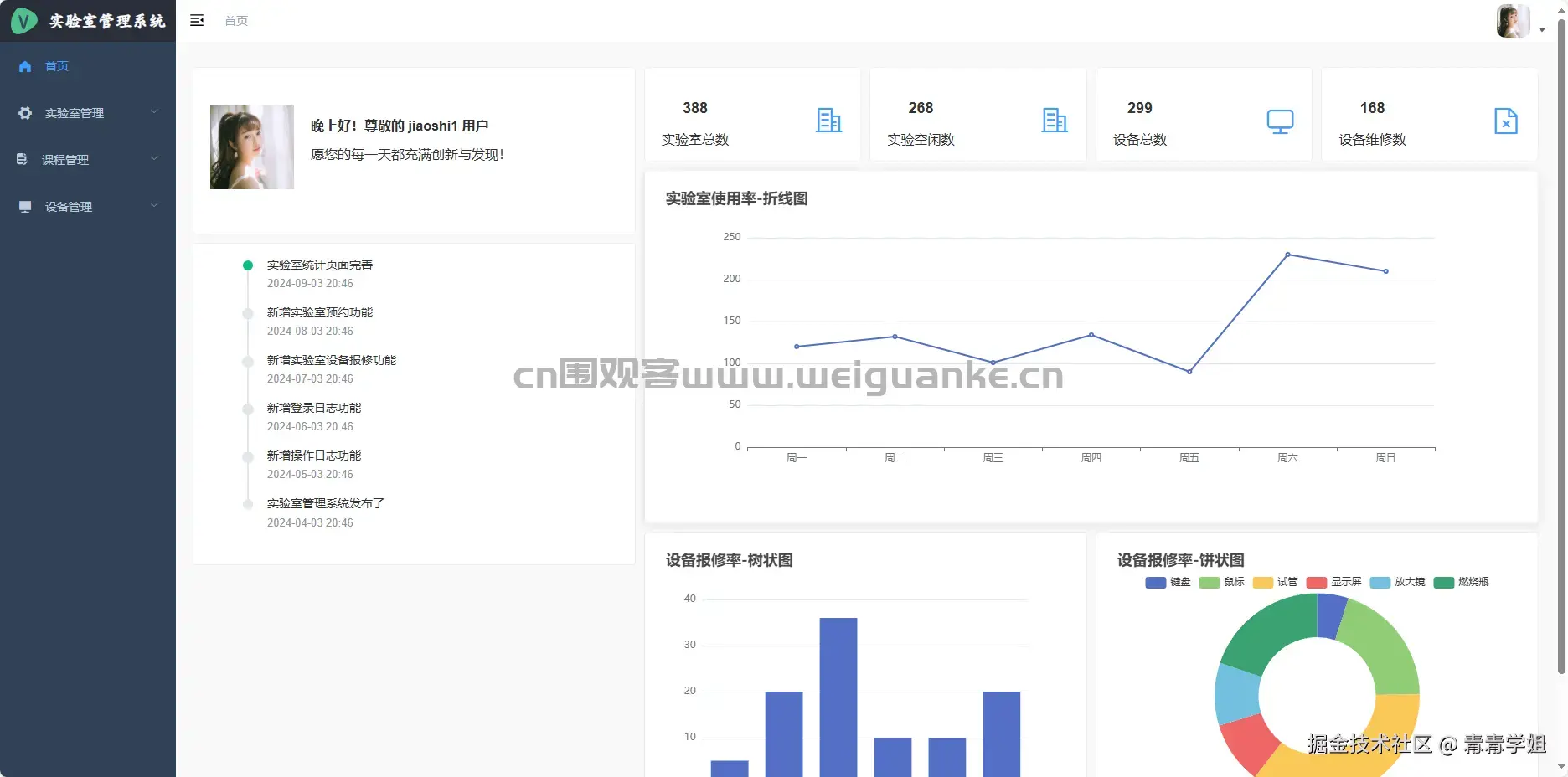Click the building icon on 实验空闲数 card
Viewport: 1568px width, 777px height.
coord(1055,121)
